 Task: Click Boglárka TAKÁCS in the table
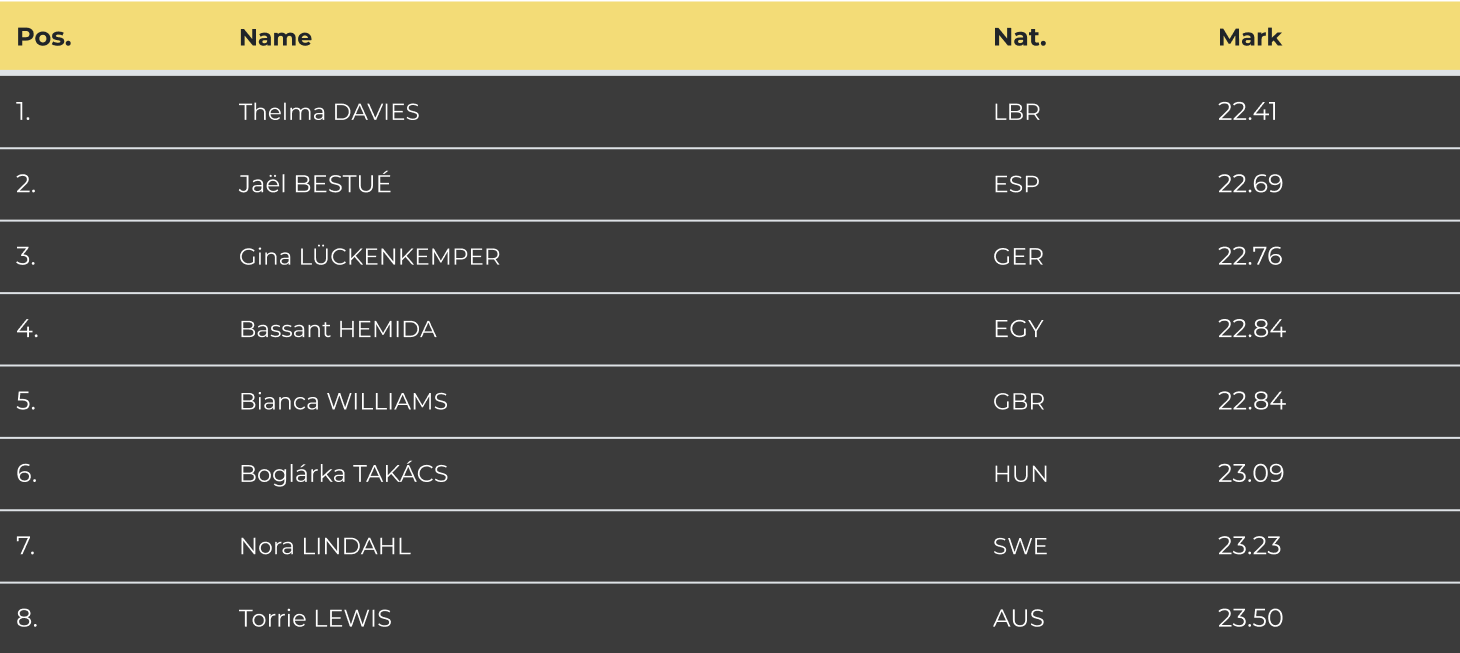pyautogui.click(x=343, y=474)
